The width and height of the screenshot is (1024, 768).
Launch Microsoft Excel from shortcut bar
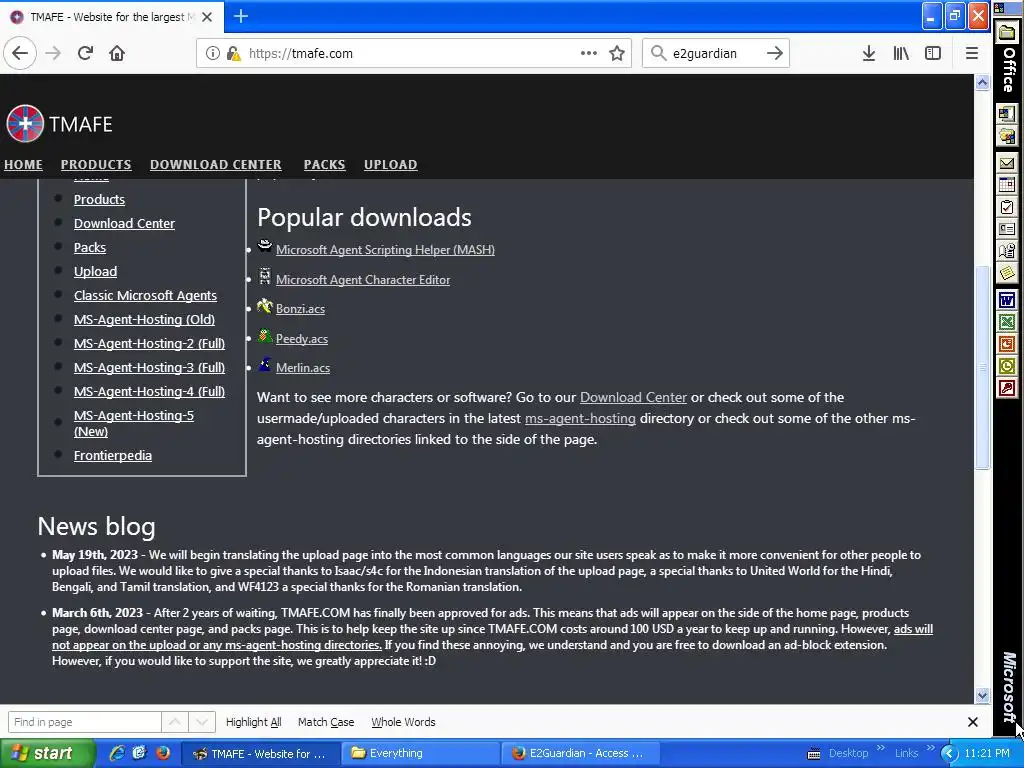point(1006,322)
